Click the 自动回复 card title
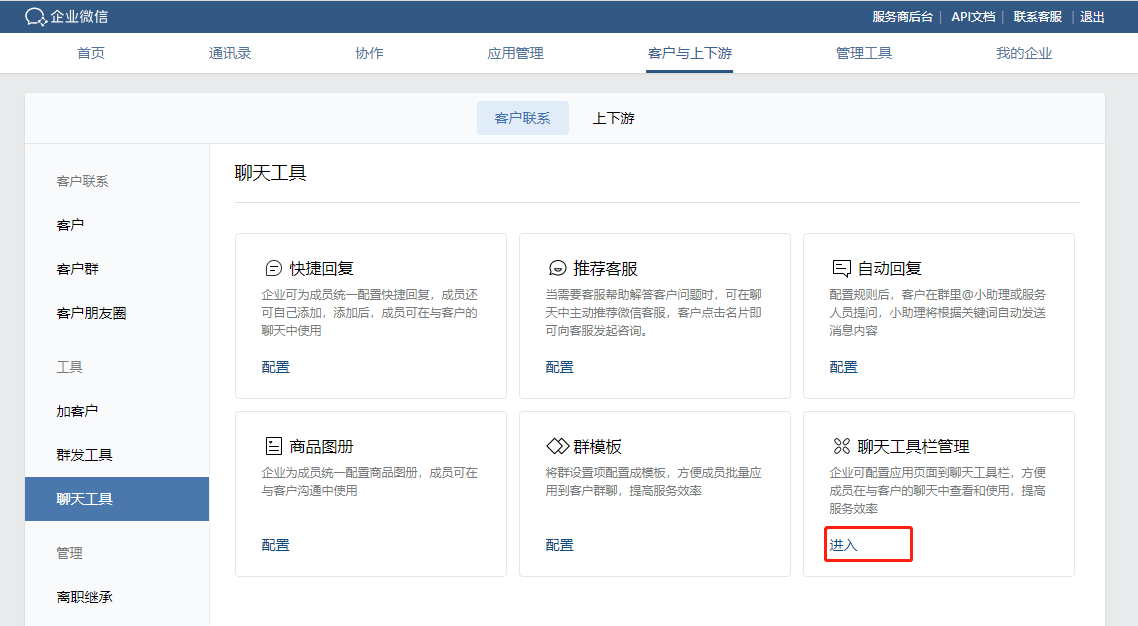Image resolution: width=1138 pixels, height=626 pixels. coord(889,268)
